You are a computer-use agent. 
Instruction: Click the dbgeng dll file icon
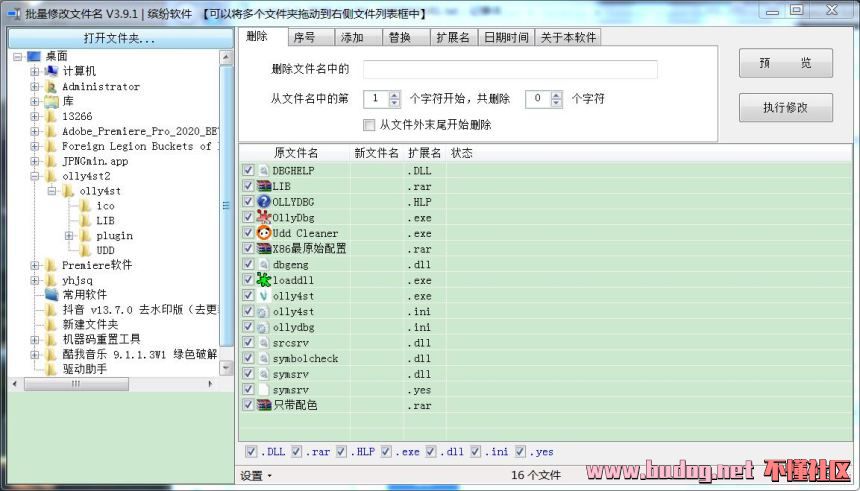click(264, 264)
